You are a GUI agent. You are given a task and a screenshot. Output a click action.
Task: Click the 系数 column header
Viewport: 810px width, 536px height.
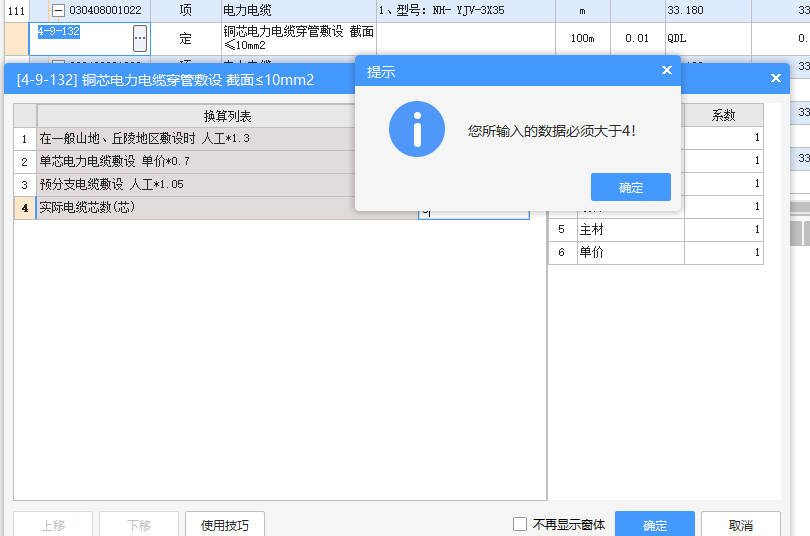pos(723,115)
